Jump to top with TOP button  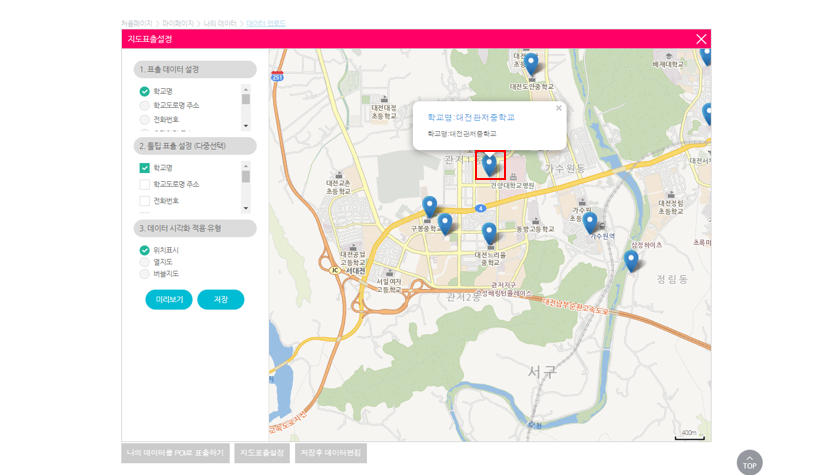click(x=749, y=462)
